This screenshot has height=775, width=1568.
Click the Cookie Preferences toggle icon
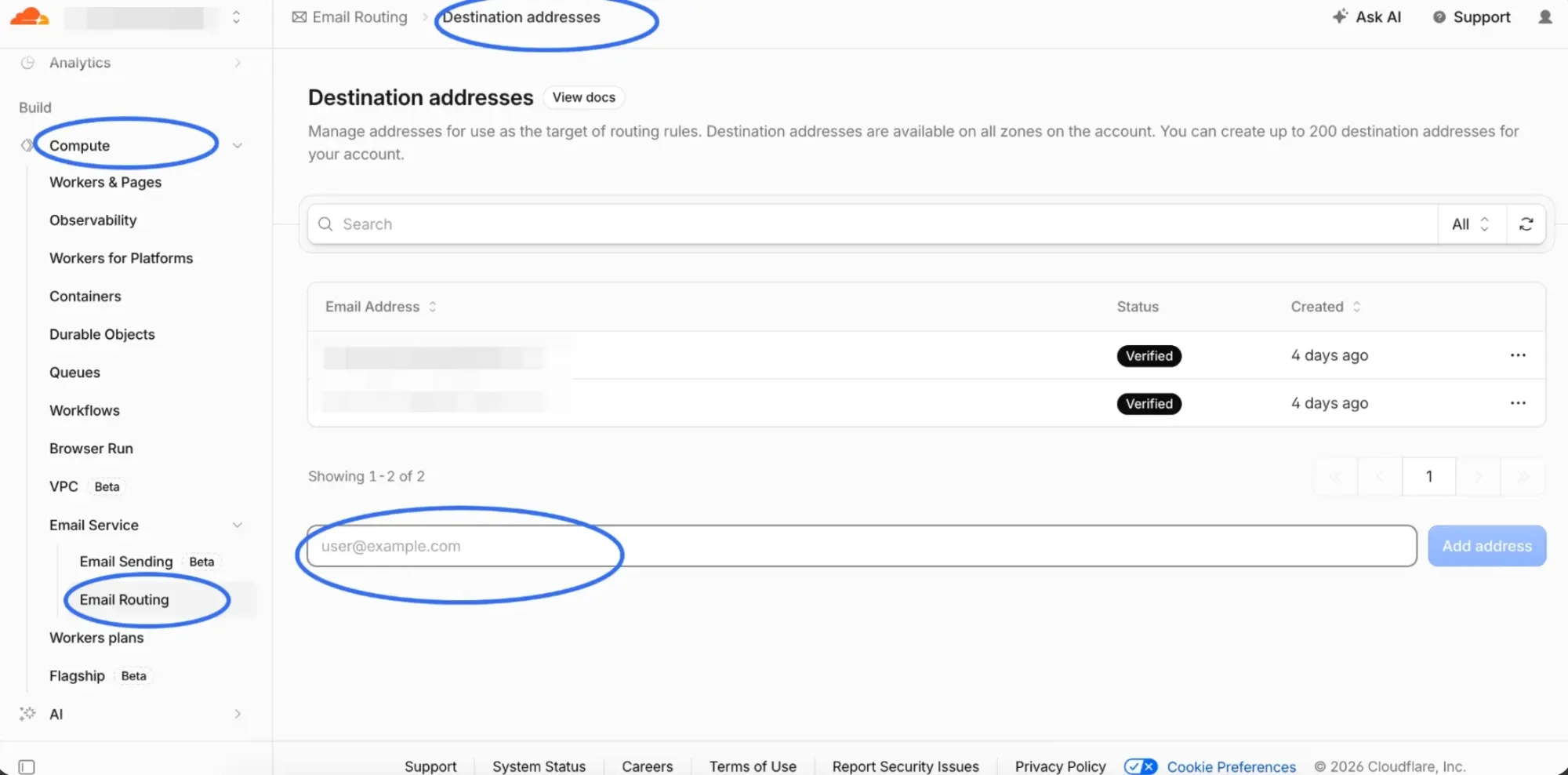click(x=1140, y=766)
